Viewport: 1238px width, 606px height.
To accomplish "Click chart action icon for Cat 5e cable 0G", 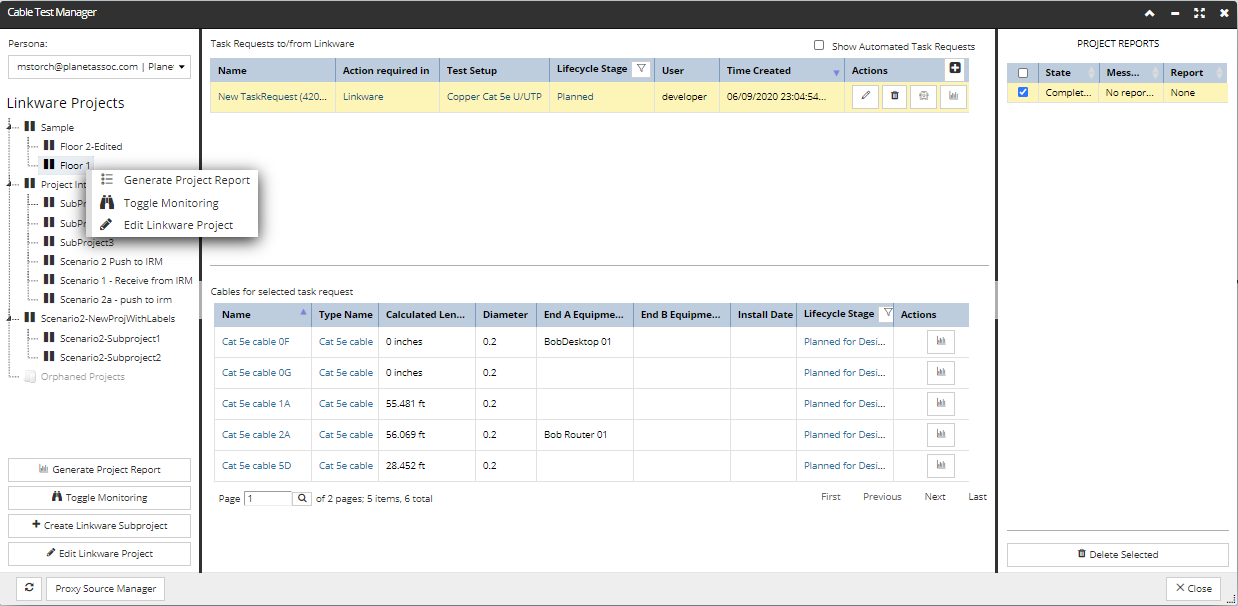I will click(941, 373).
